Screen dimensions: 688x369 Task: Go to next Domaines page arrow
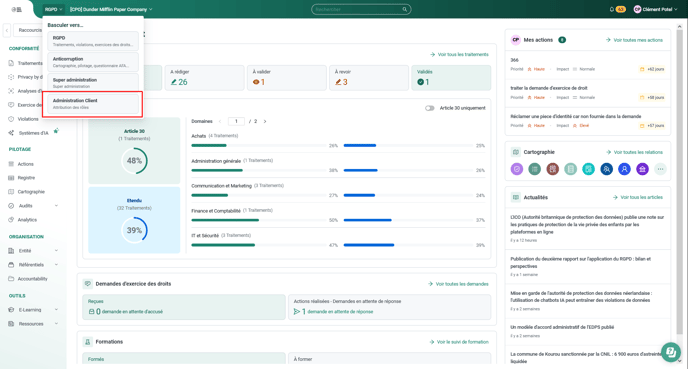click(x=265, y=122)
